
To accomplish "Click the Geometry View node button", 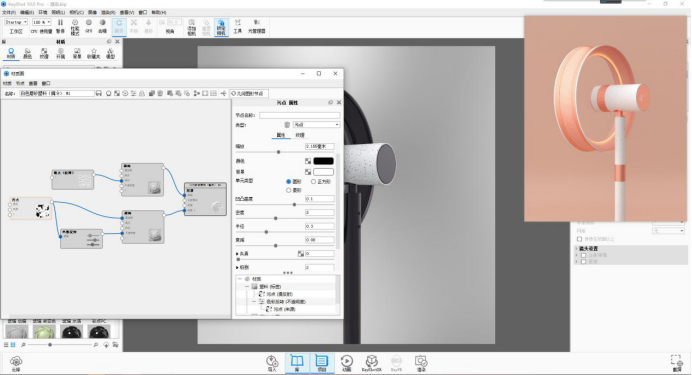I will tap(249, 94).
